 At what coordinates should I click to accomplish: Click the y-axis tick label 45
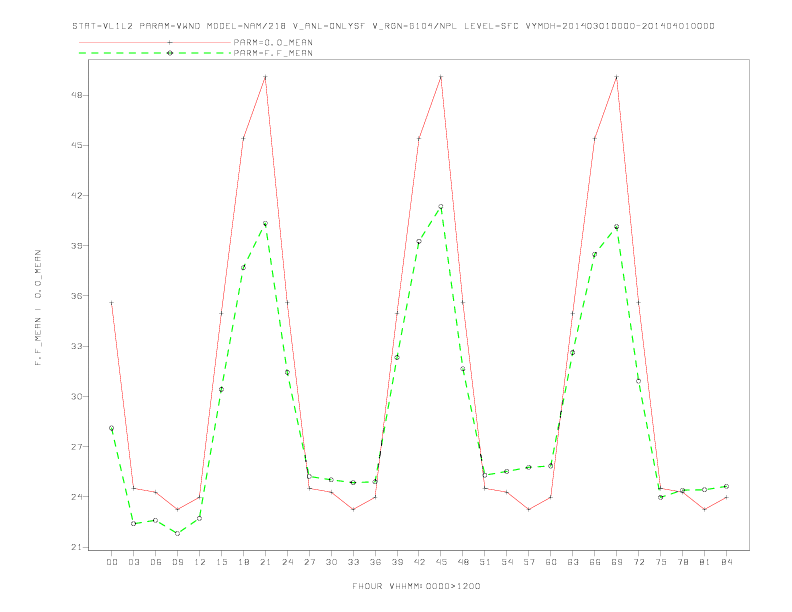[x=76, y=145]
